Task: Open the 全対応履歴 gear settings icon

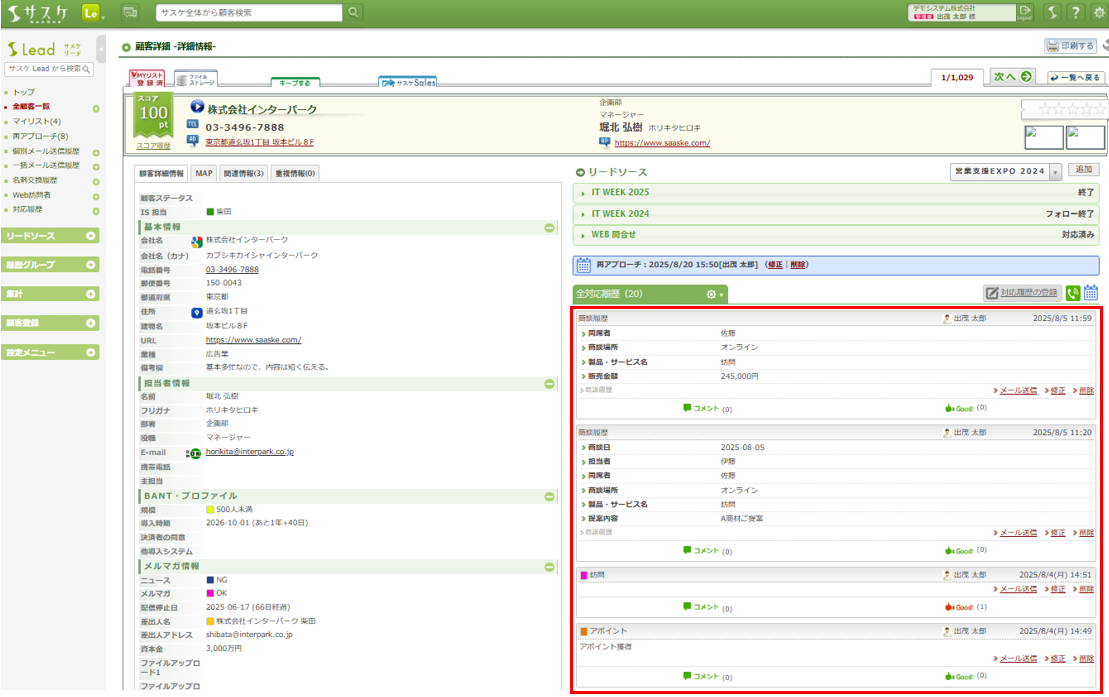Action: tap(714, 294)
